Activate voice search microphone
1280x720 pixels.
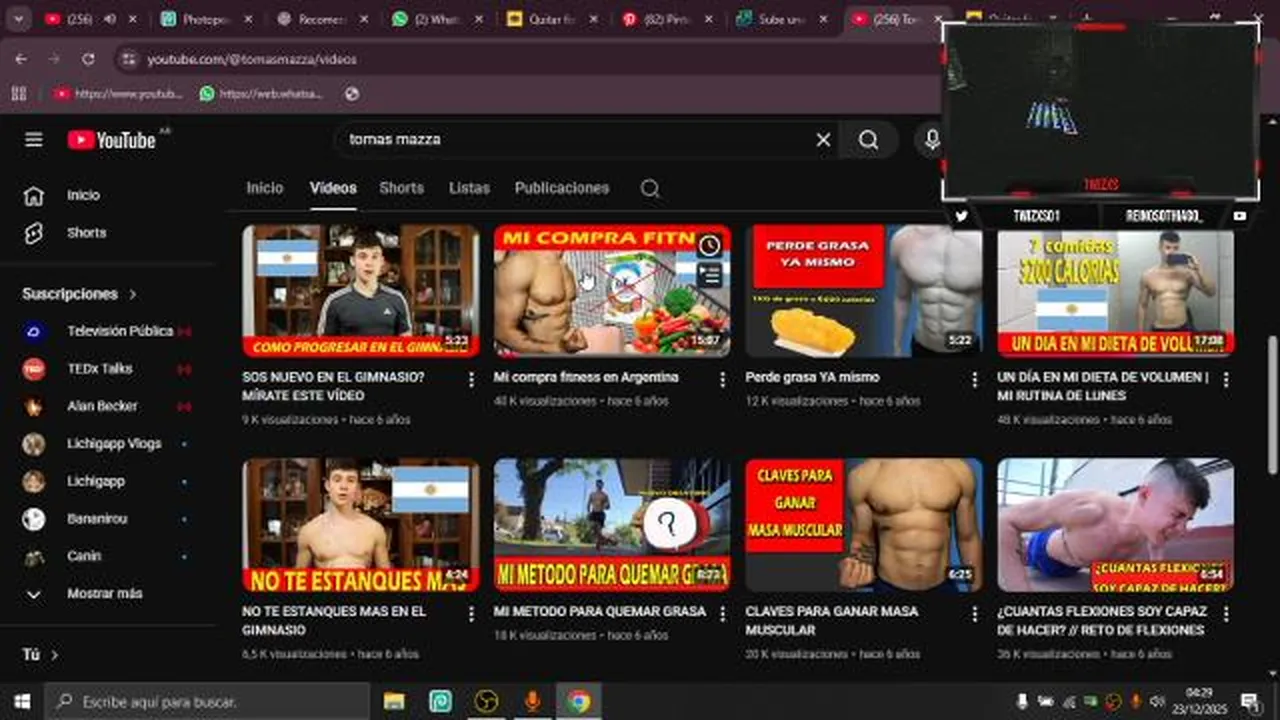point(931,140)
